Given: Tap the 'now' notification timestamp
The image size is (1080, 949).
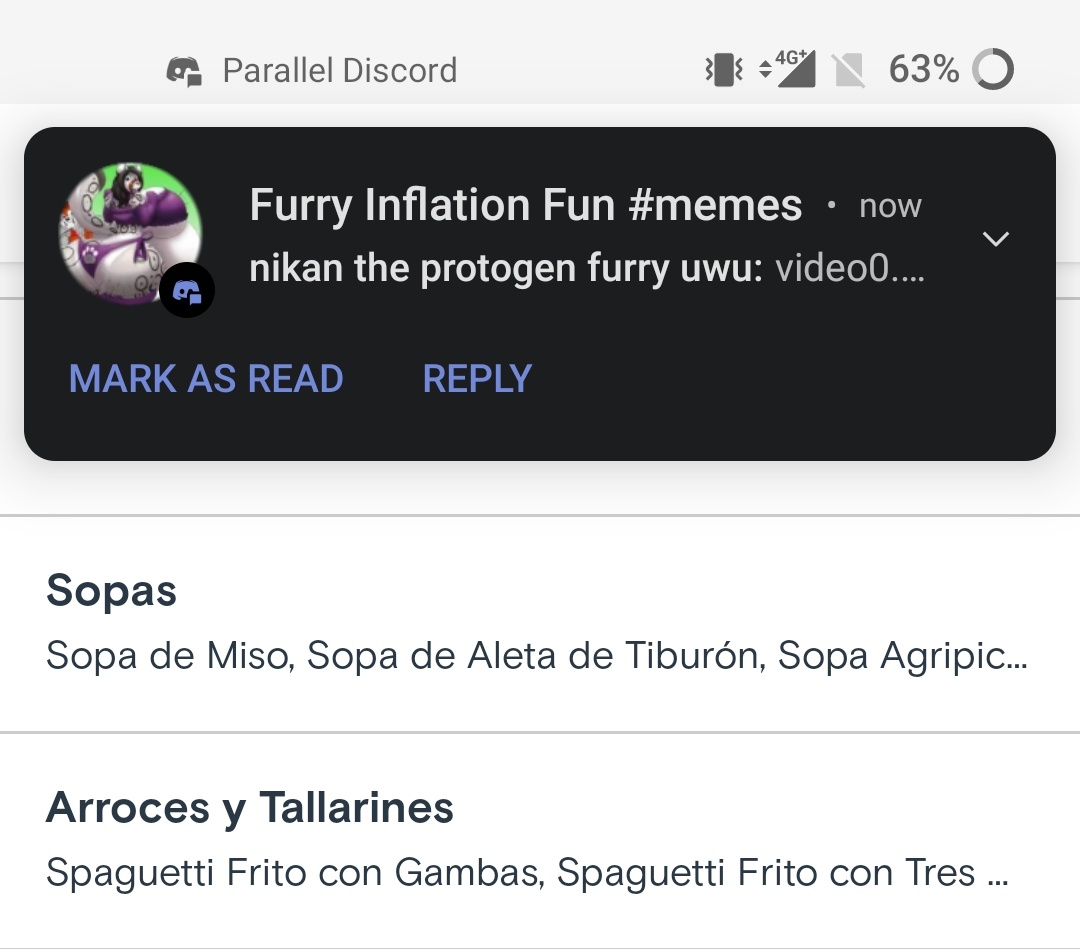Looking at the screenshot, I should point(890,207).
